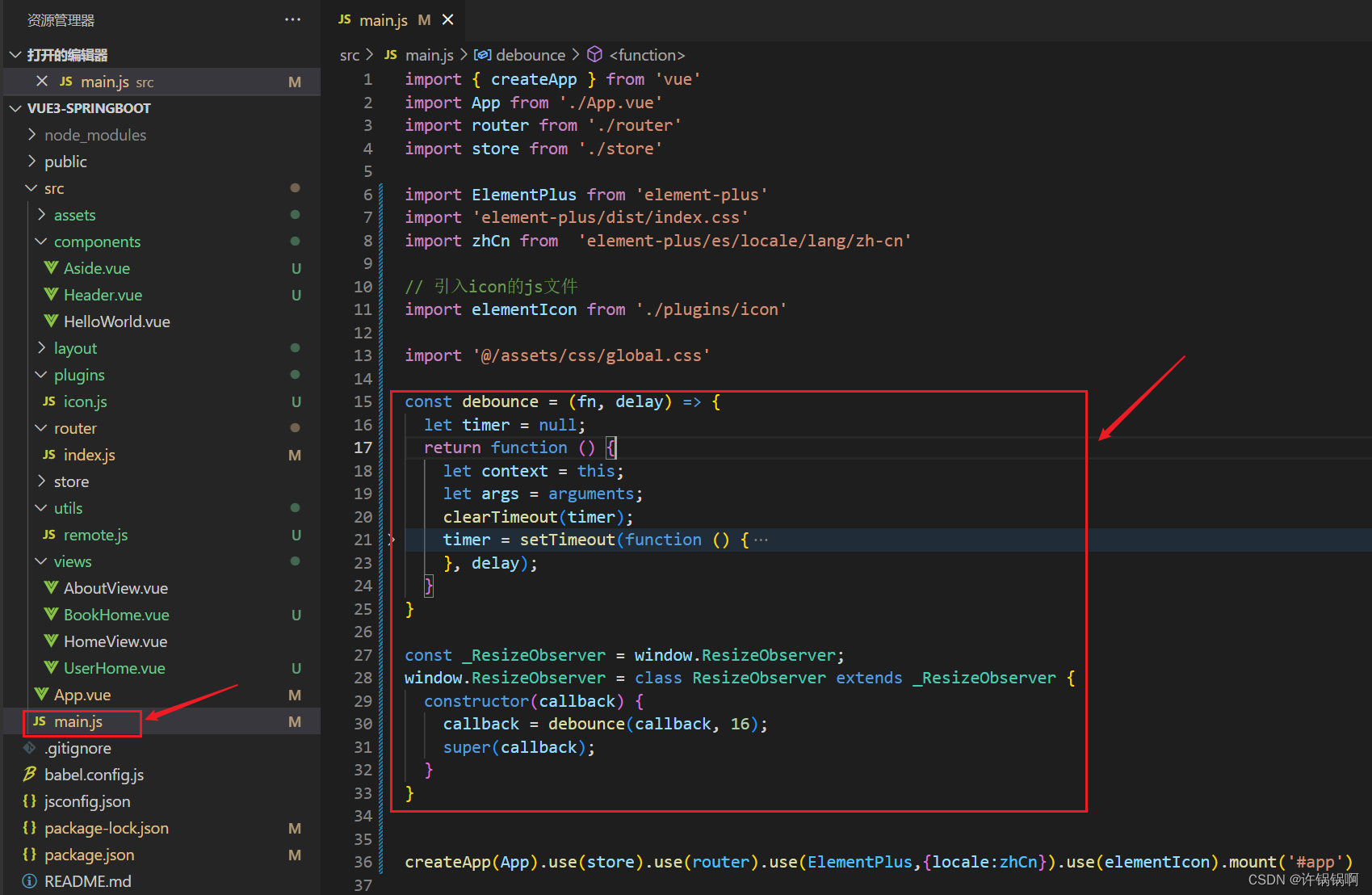The height and width of the screenshot is (895, 1372).
Task: Open Aside.vue via its Vue icon
Action: [52, 268]
